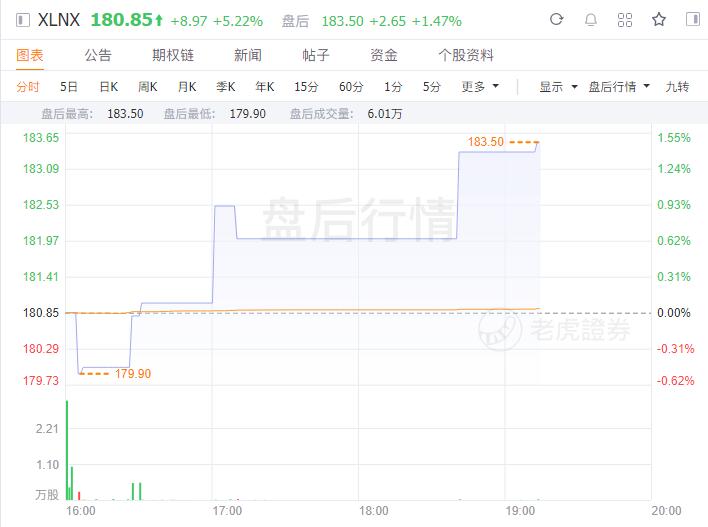708x527 pixels.
Task: Open the price alert bell icon
Action: [591, 19]
